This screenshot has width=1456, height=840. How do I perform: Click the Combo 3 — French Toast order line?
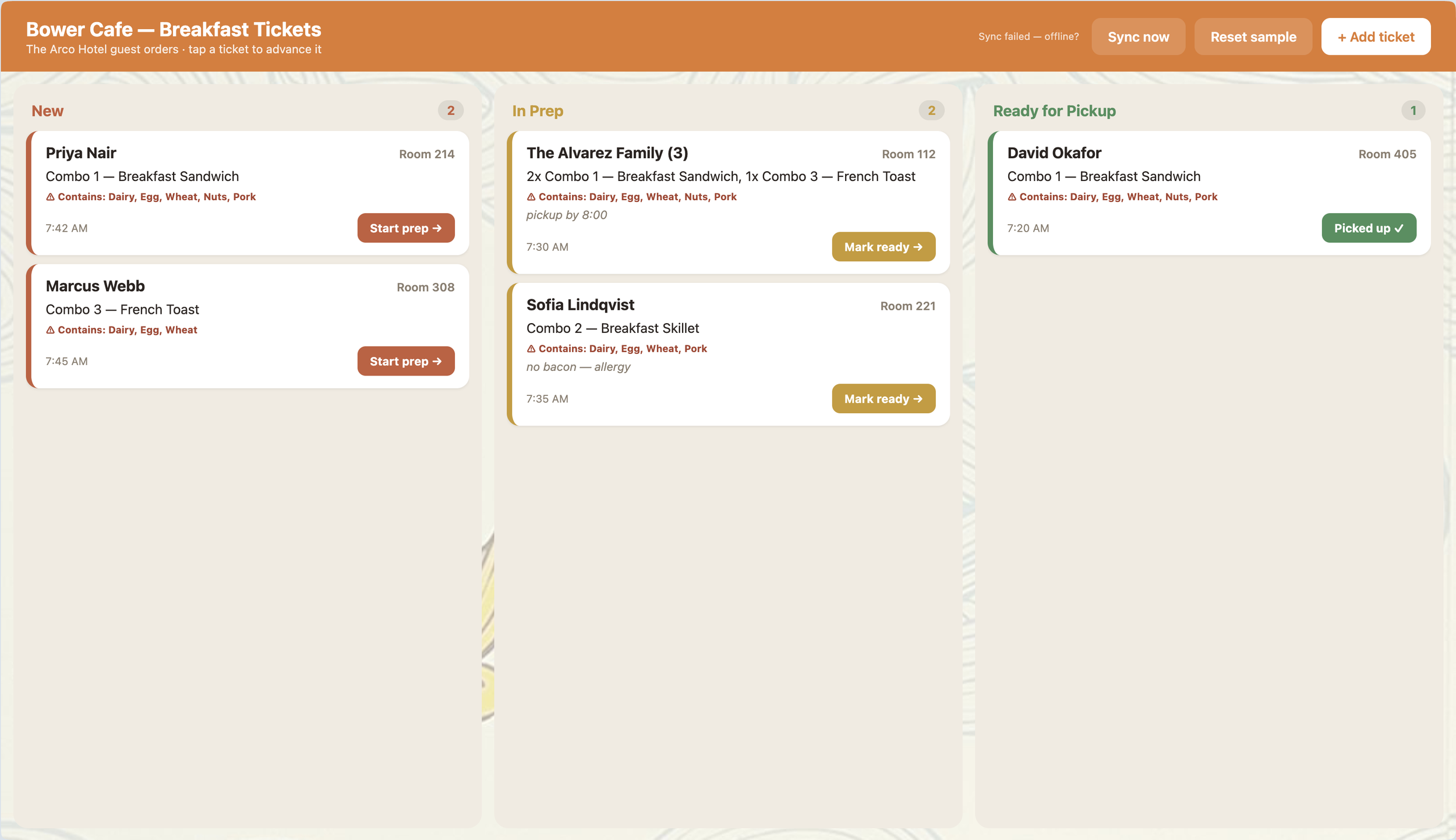click(122, 310)
